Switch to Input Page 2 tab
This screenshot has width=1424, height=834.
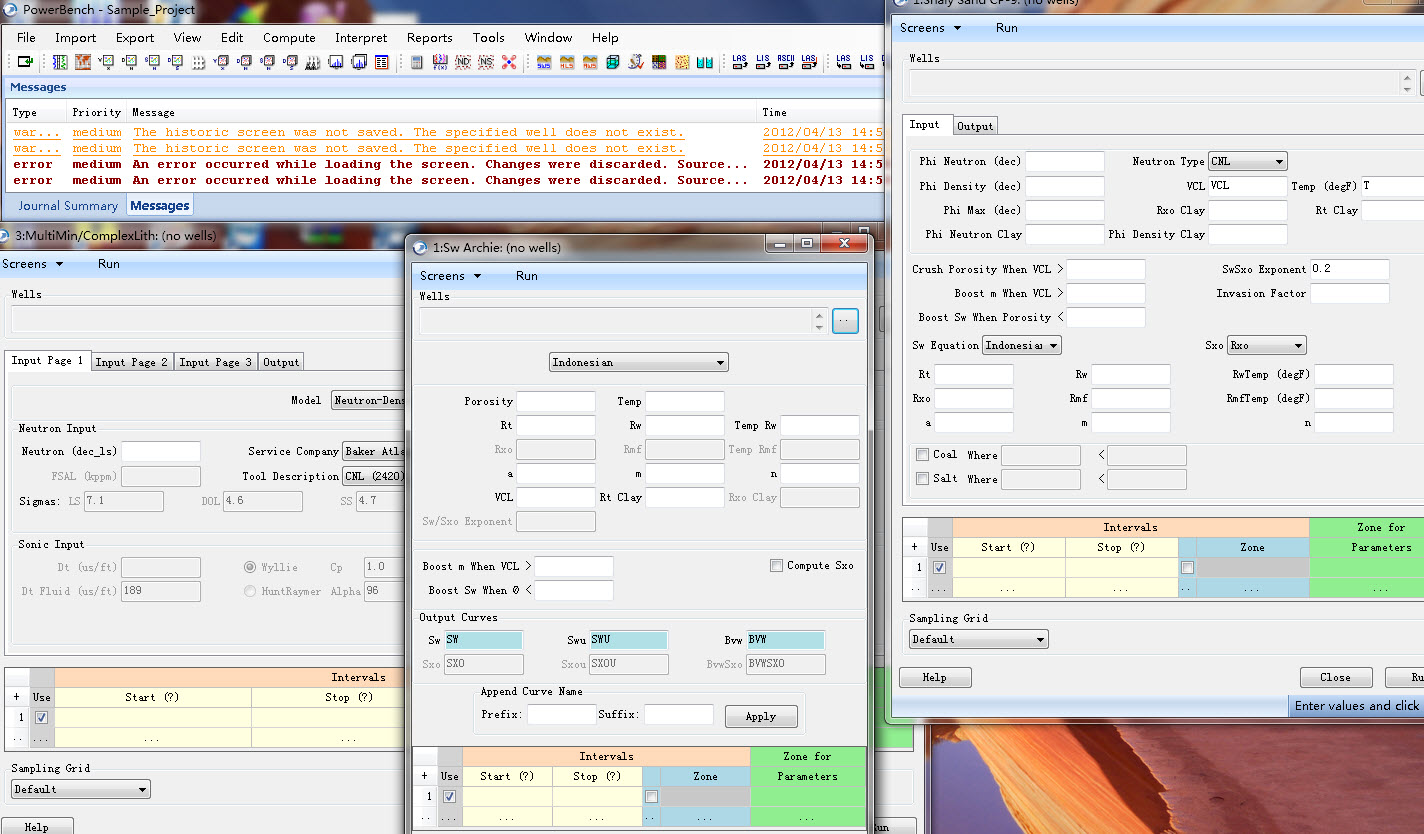(132, 362)
